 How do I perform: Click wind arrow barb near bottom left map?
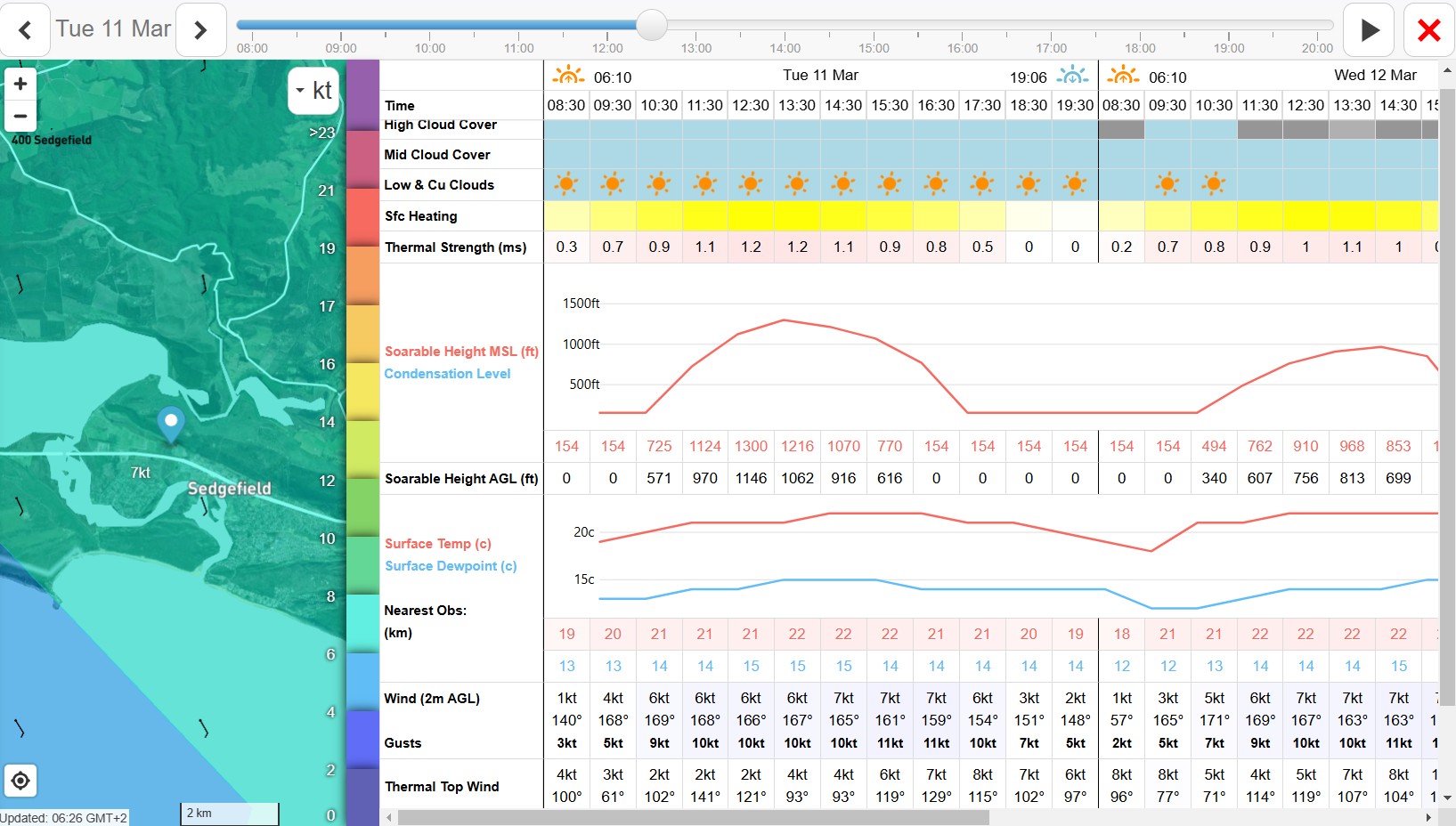(x=20, y=728)
